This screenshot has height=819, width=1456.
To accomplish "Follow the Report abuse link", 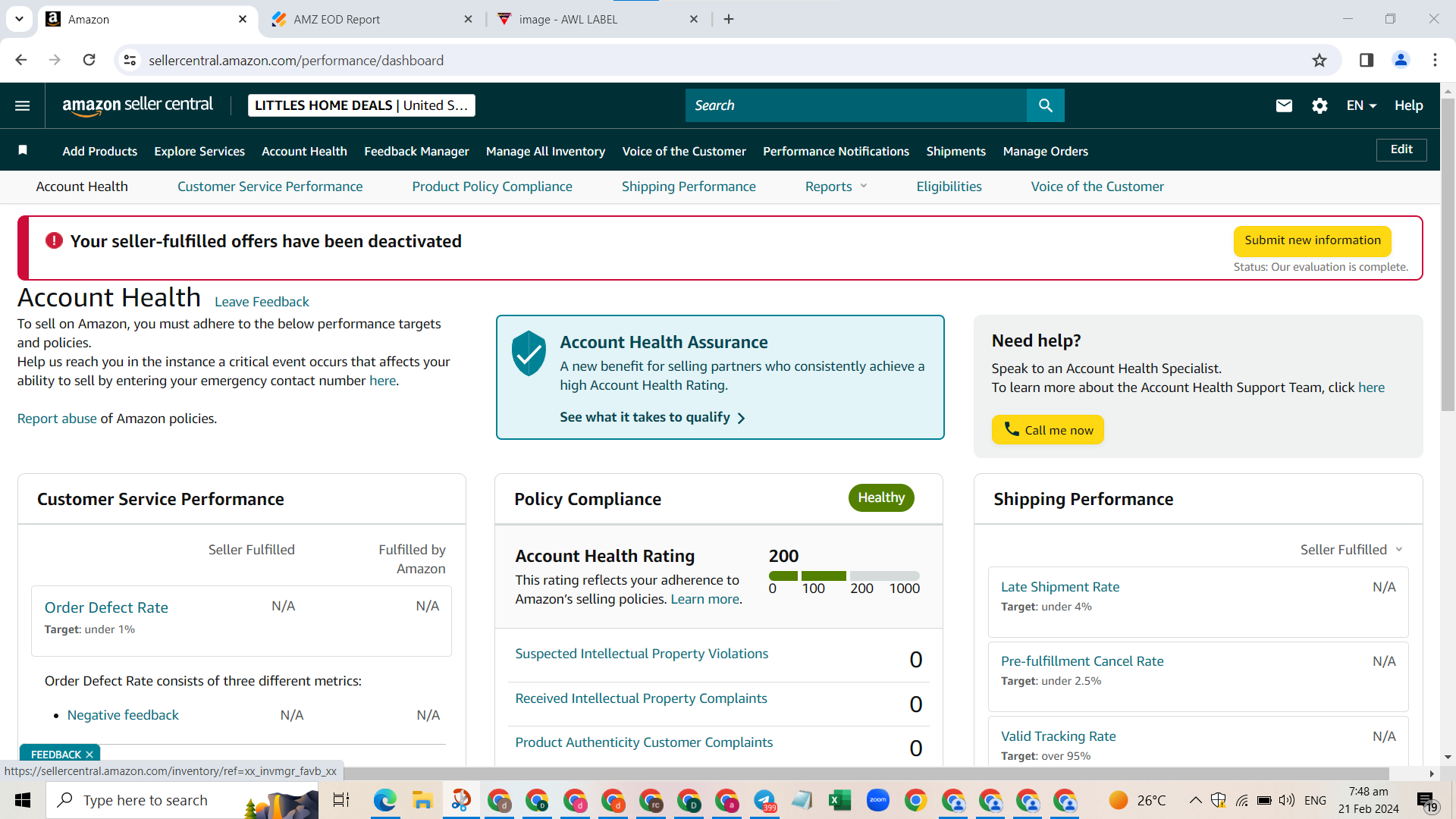I will click(57, 419).
